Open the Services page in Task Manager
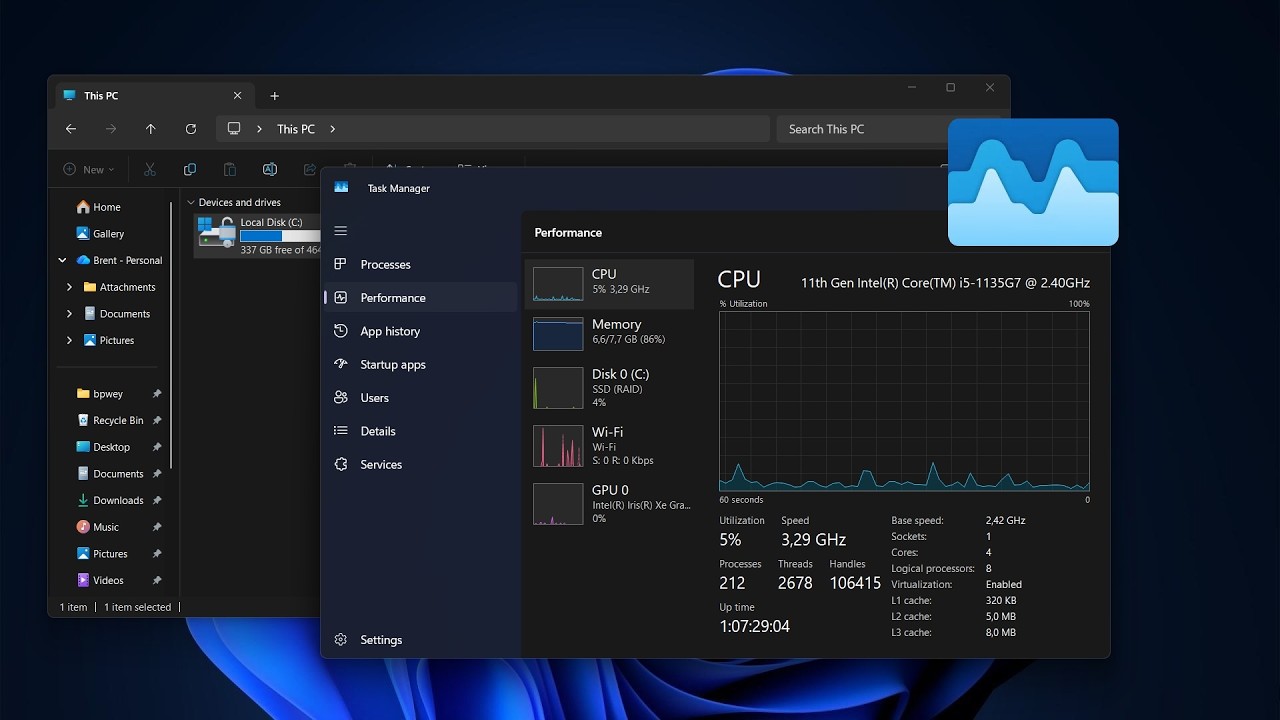Image resolution: width=1280 pixels, height=720 pixels. click(x=420, y=465)
